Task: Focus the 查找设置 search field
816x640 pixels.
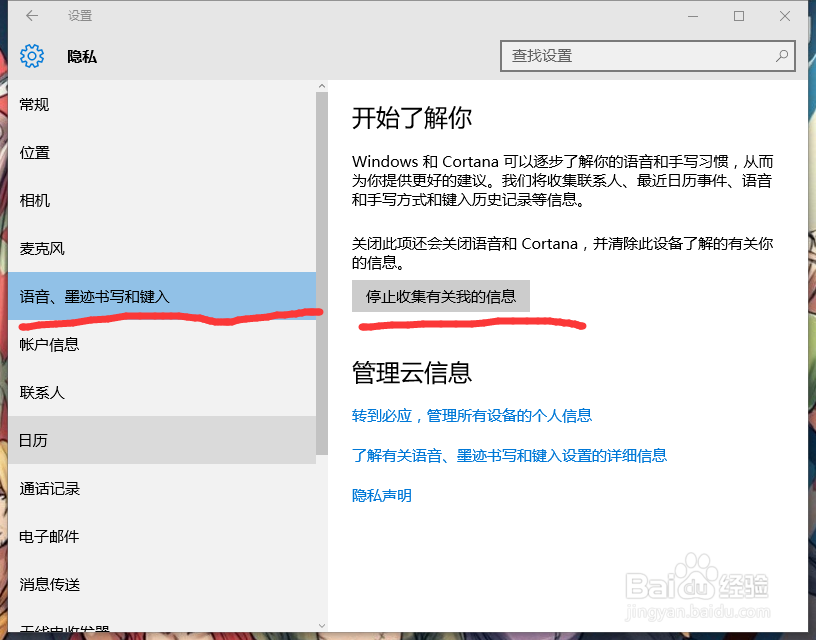Action: click(x=647, y=56)
